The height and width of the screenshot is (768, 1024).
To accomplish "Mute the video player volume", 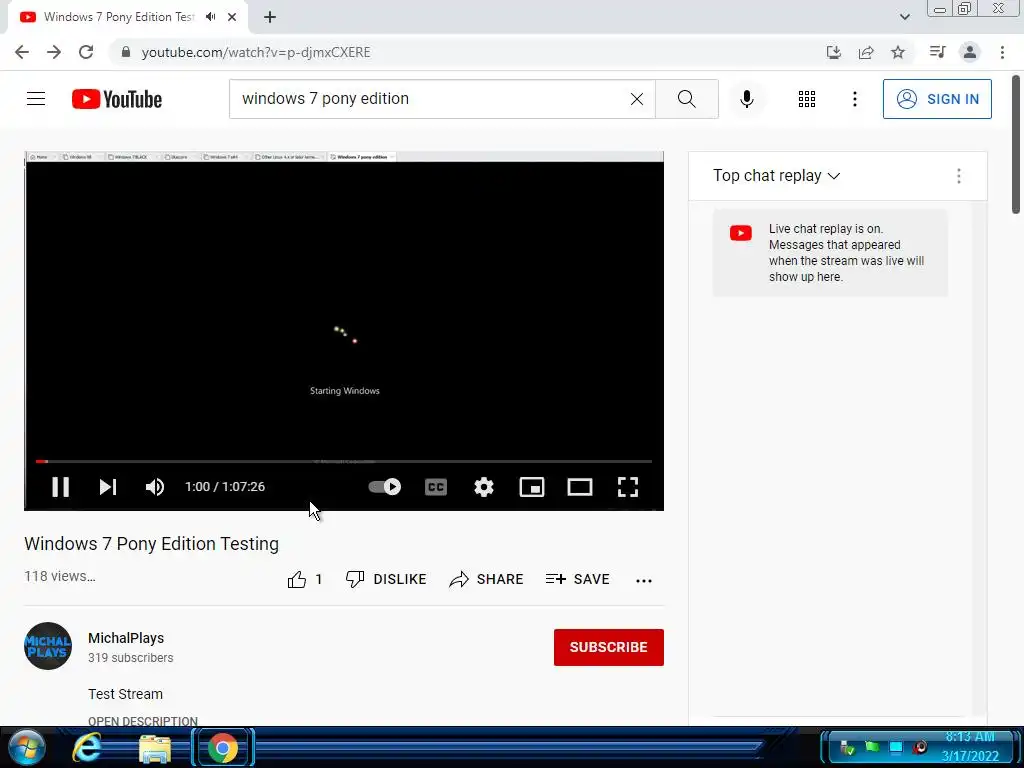I will coord(155,487).
